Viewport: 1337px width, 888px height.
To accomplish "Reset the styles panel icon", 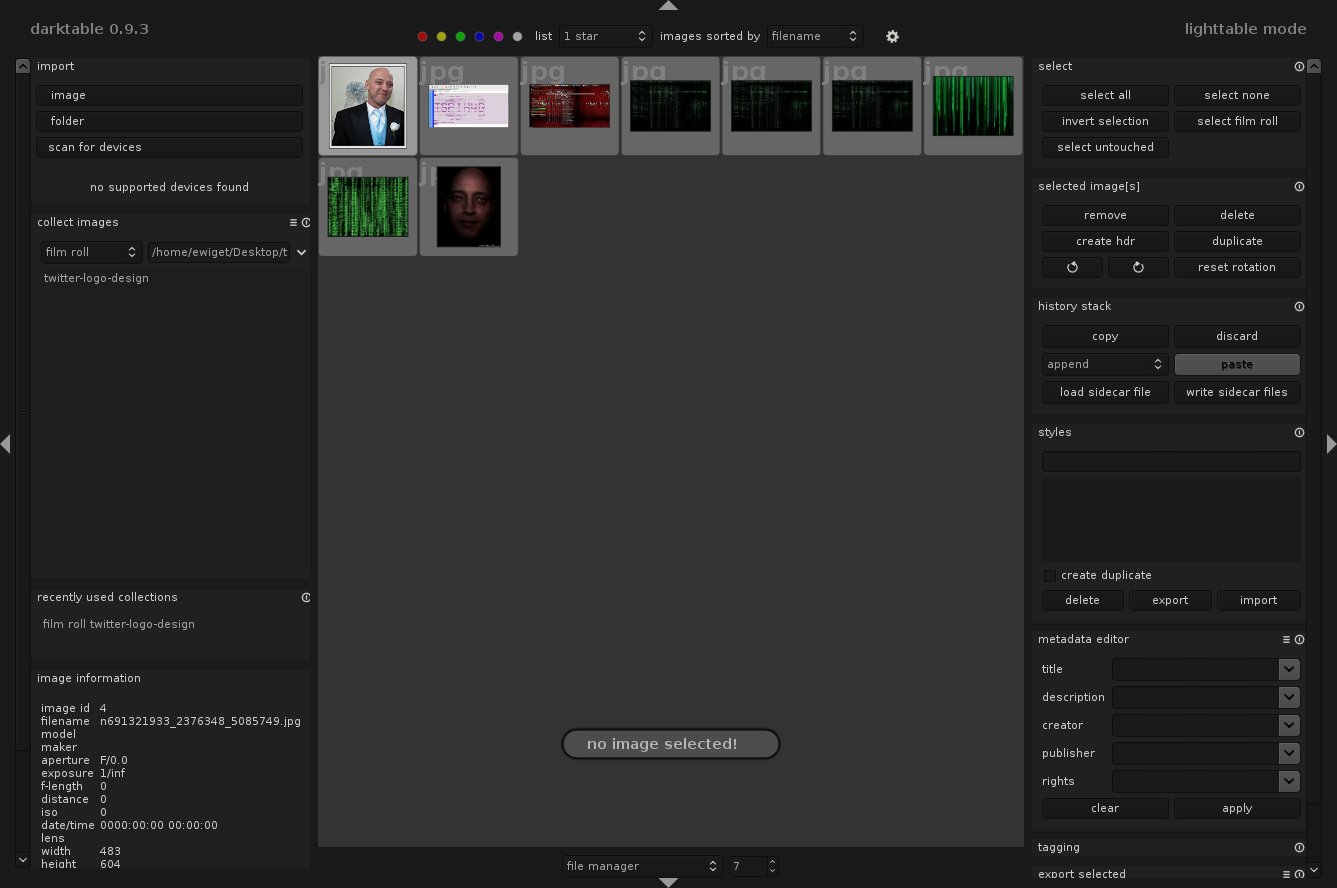I will pos(1299,432).
